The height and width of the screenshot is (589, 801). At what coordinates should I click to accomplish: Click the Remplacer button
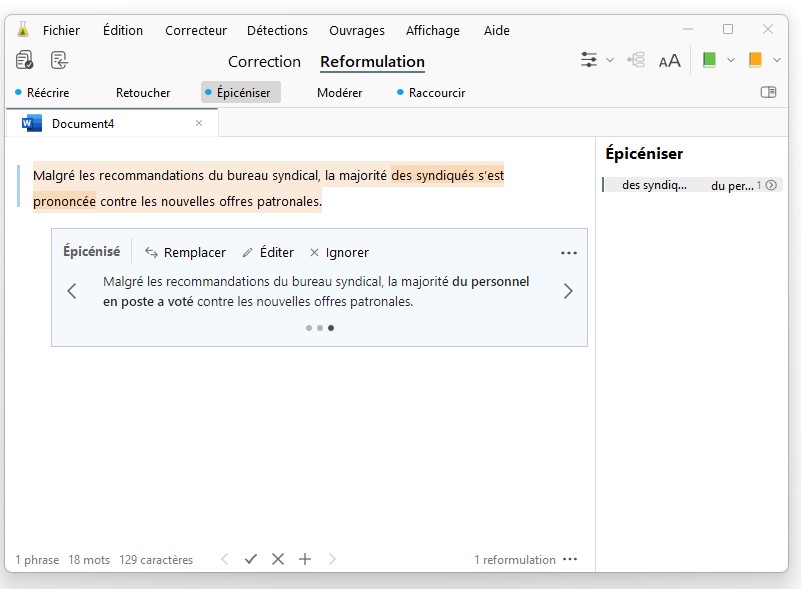[x=185, y=252]
